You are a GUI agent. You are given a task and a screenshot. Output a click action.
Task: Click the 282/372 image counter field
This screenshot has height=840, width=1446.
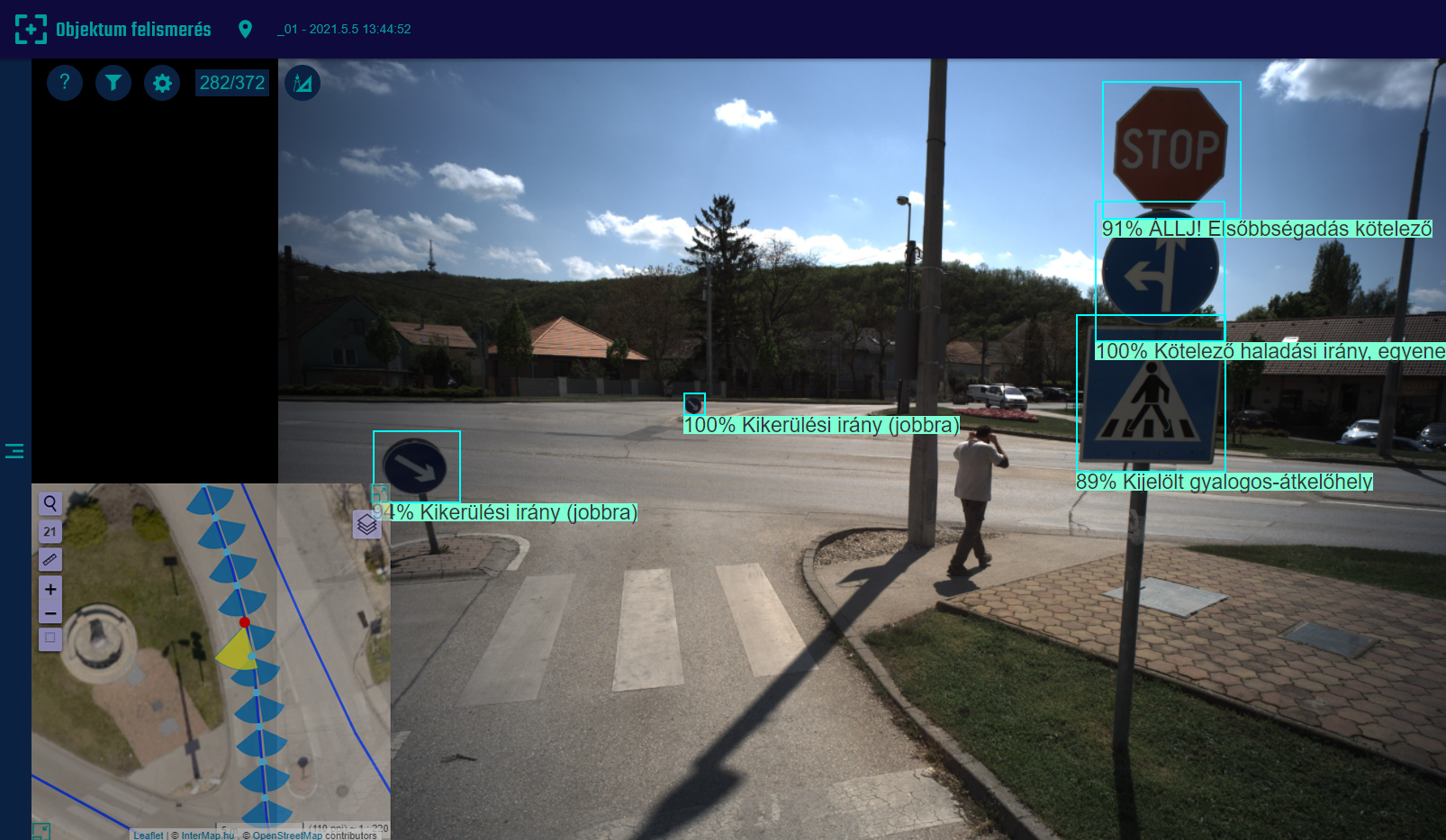[232, 83]
